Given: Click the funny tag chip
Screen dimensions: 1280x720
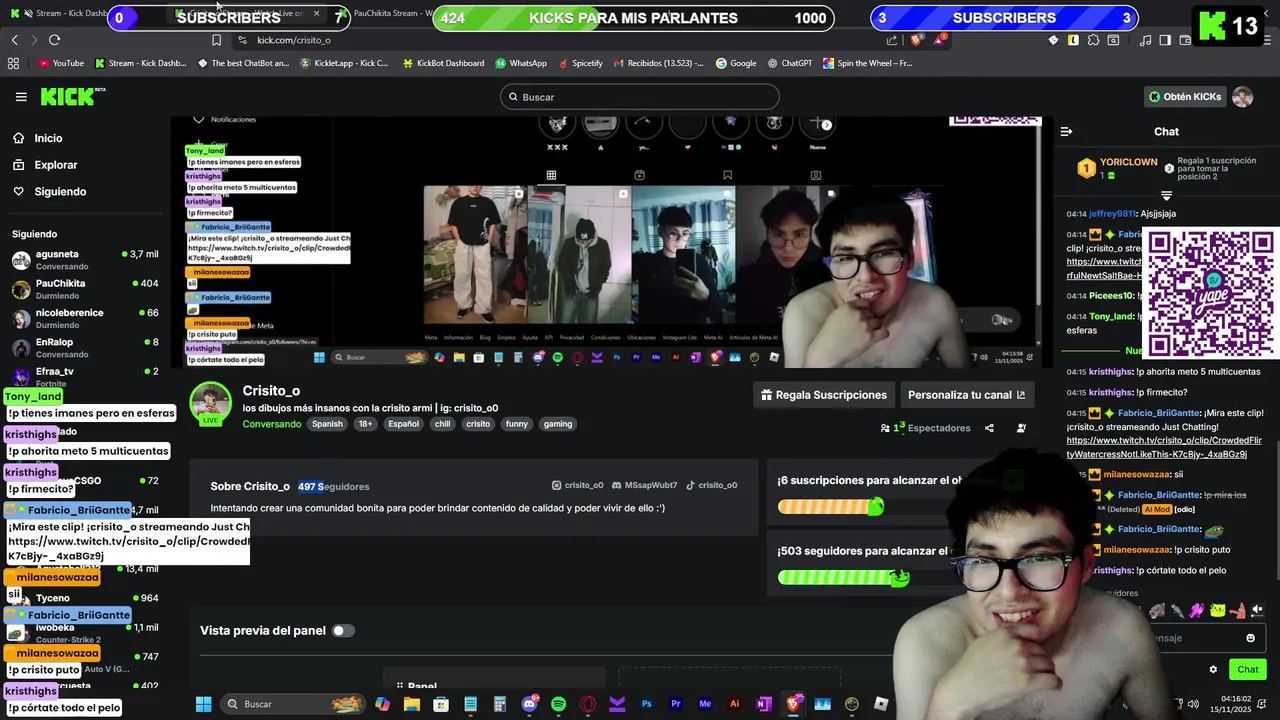Looking at the screenshot, I should pos(517,424).
